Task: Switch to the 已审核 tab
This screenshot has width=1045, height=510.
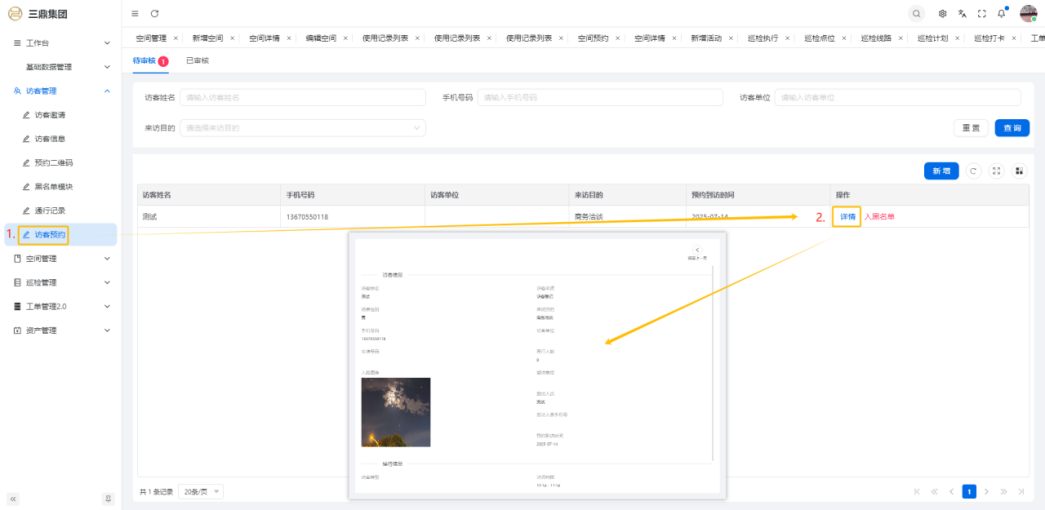Action: tap(197, 61)
